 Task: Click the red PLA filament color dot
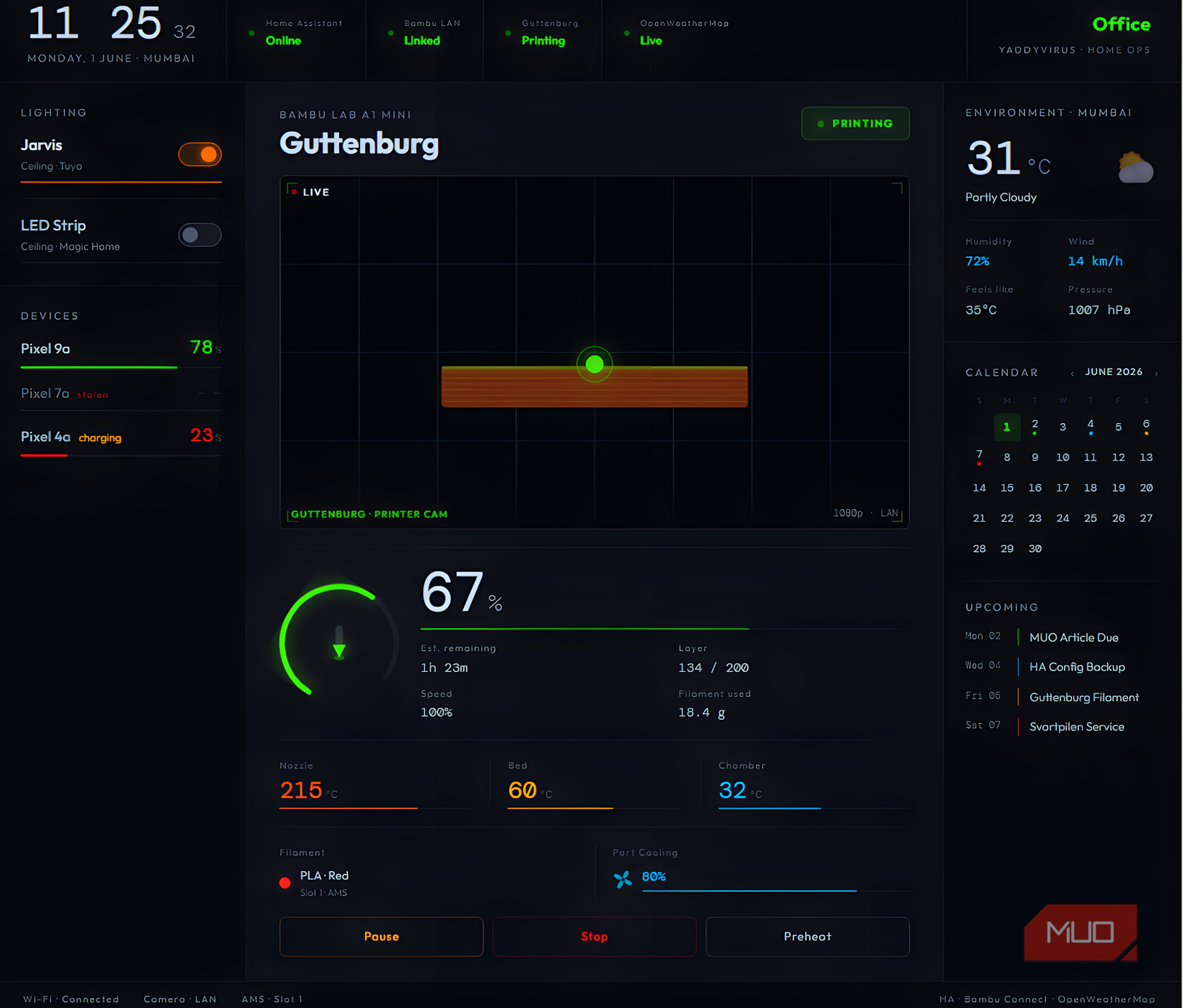(285, 883)
